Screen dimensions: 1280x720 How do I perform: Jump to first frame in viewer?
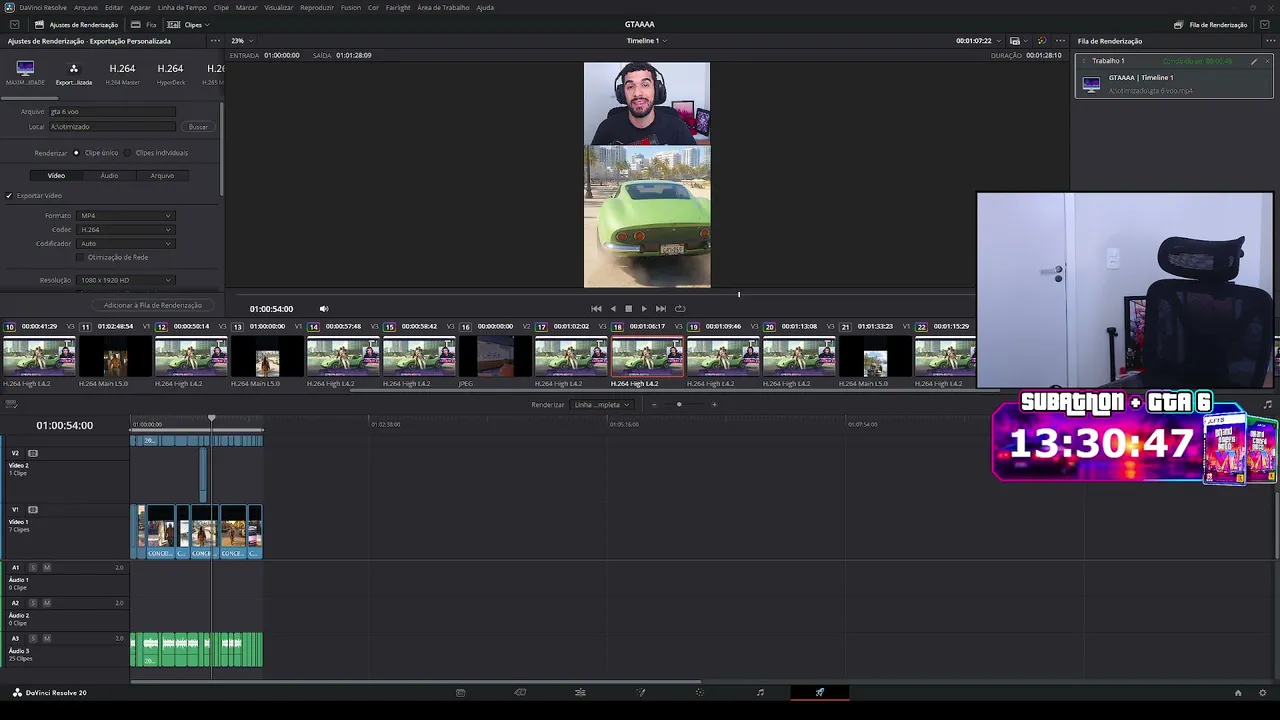pyautogui.click(x=596, y=309)
